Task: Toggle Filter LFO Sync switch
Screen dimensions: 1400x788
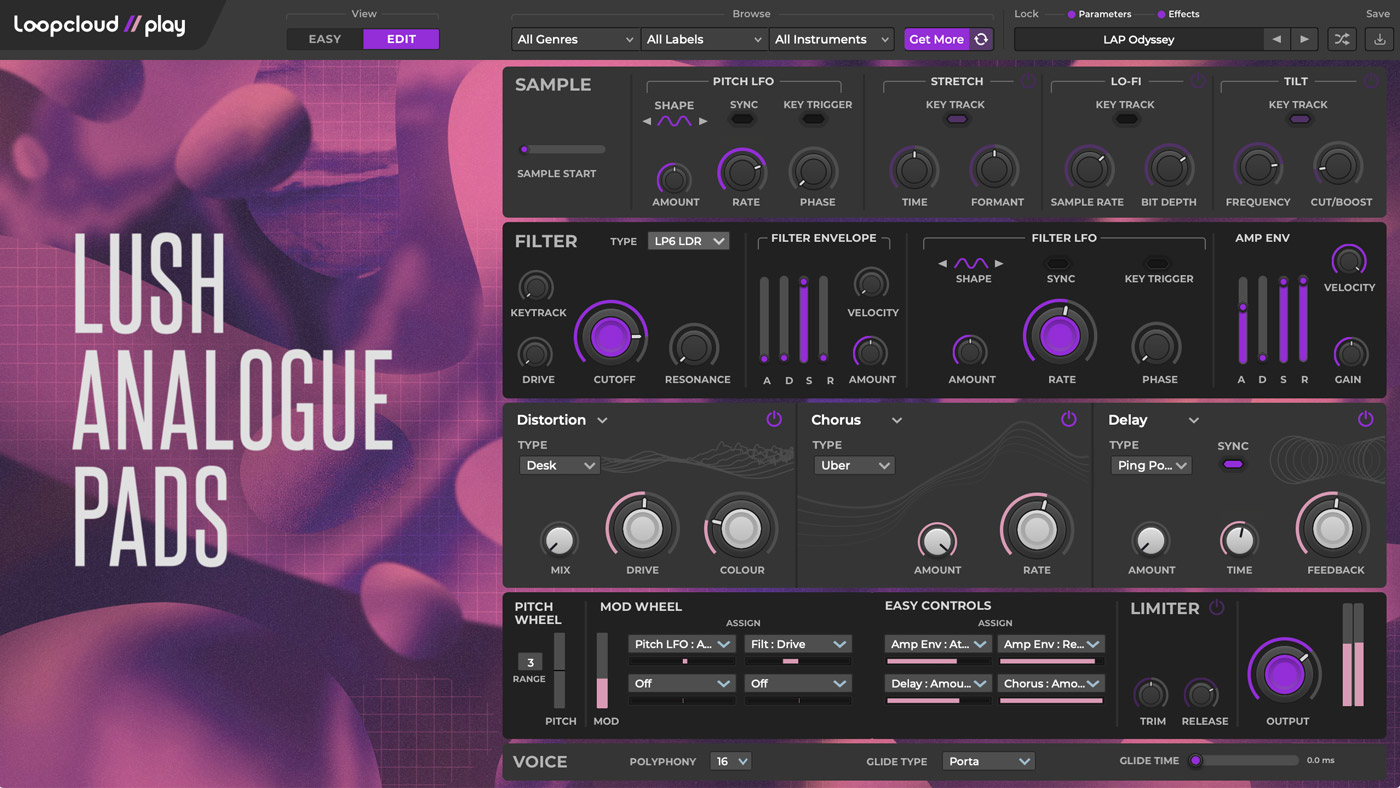Action: pyautogui.click(x=1058, y=264)
